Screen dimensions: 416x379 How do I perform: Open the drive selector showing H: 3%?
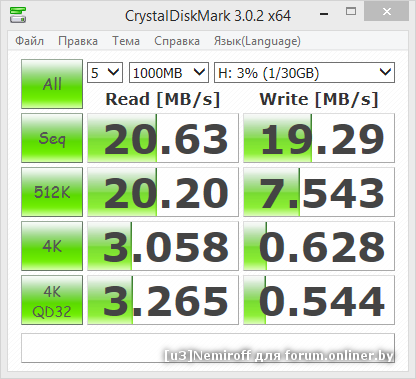(304, 72)
